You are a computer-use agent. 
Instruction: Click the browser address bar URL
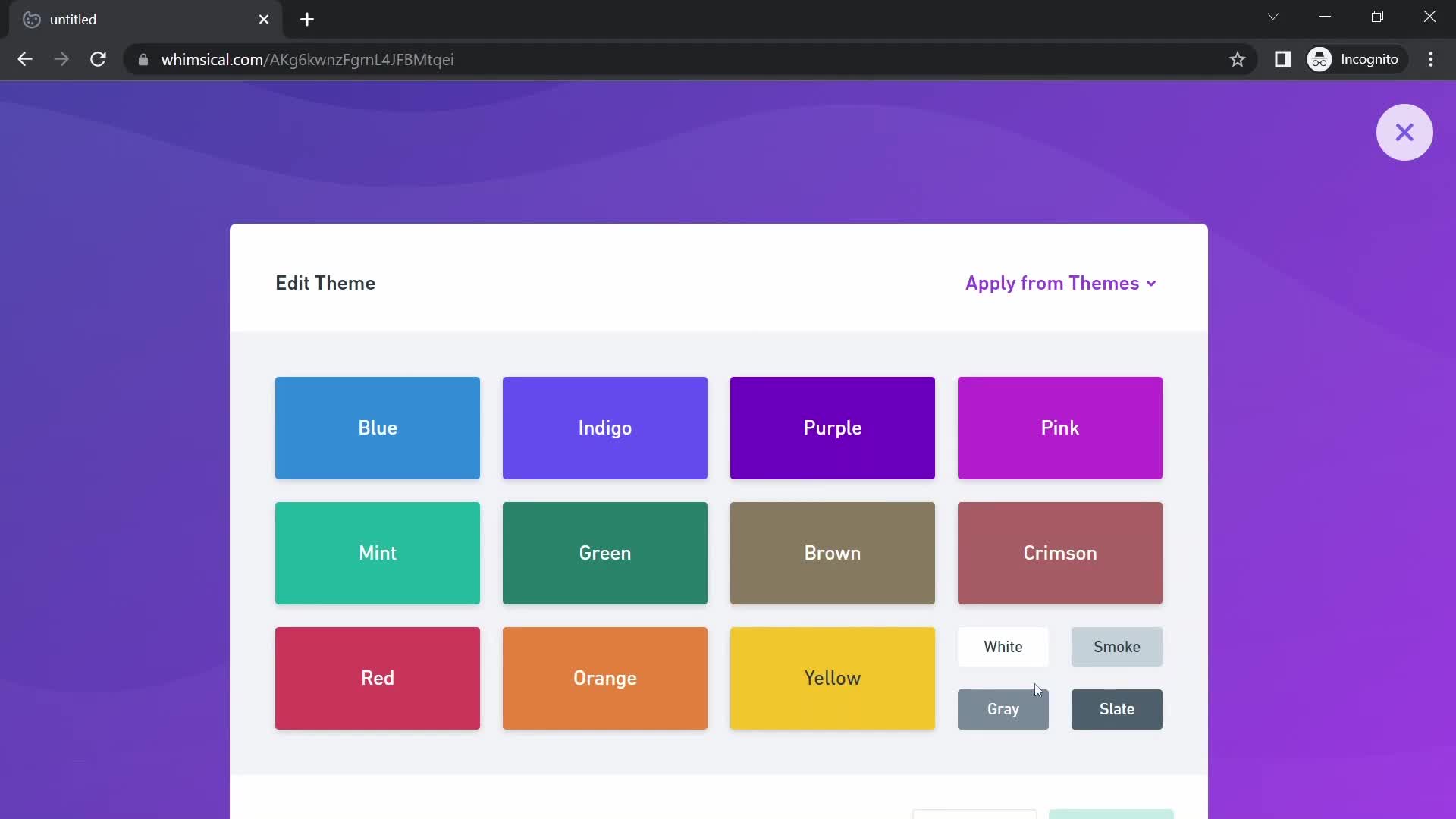pyautogui.click(x=307, y=59)
